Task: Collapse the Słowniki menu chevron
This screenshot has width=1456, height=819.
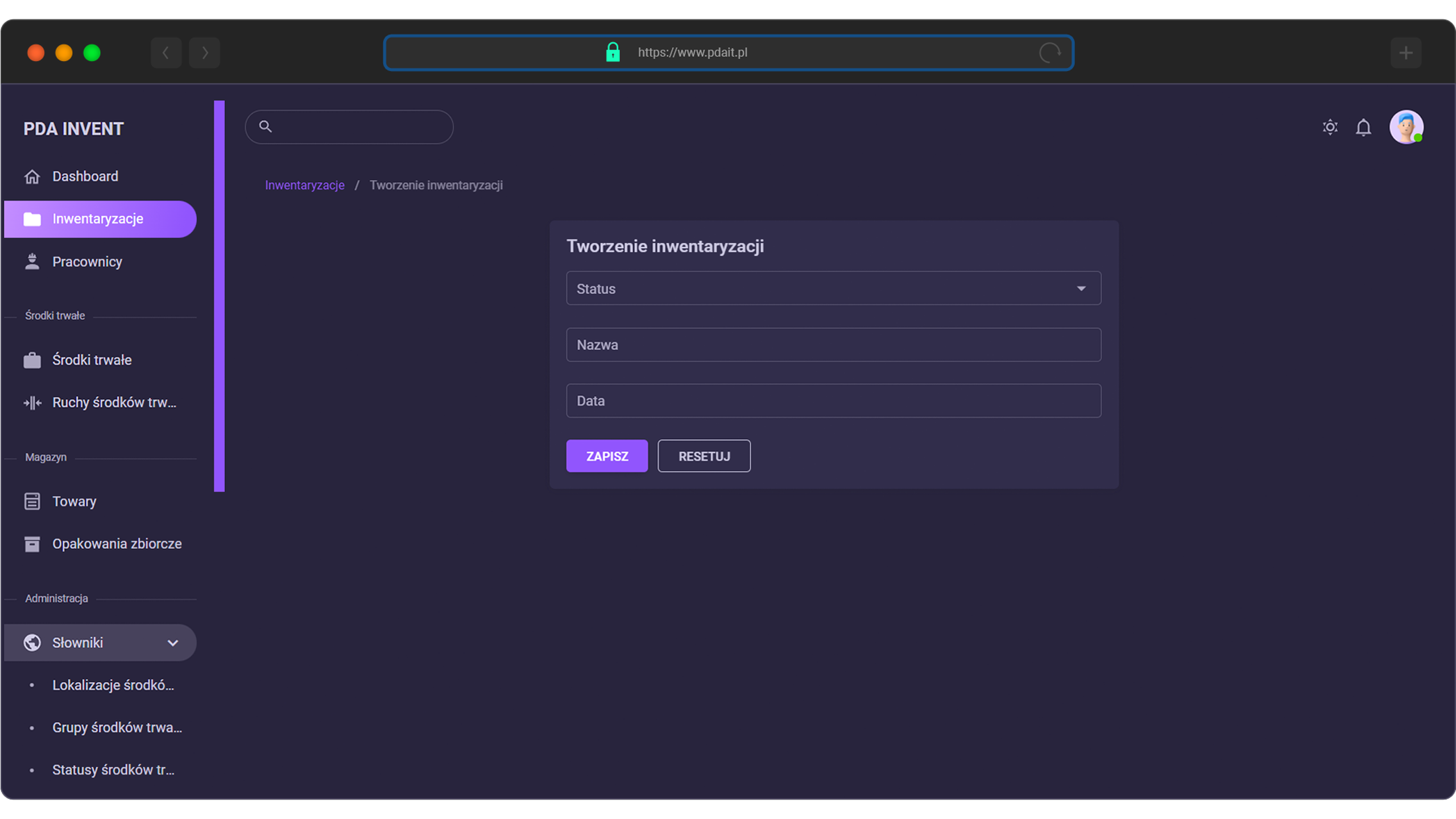Action: [x=173, y=643]
